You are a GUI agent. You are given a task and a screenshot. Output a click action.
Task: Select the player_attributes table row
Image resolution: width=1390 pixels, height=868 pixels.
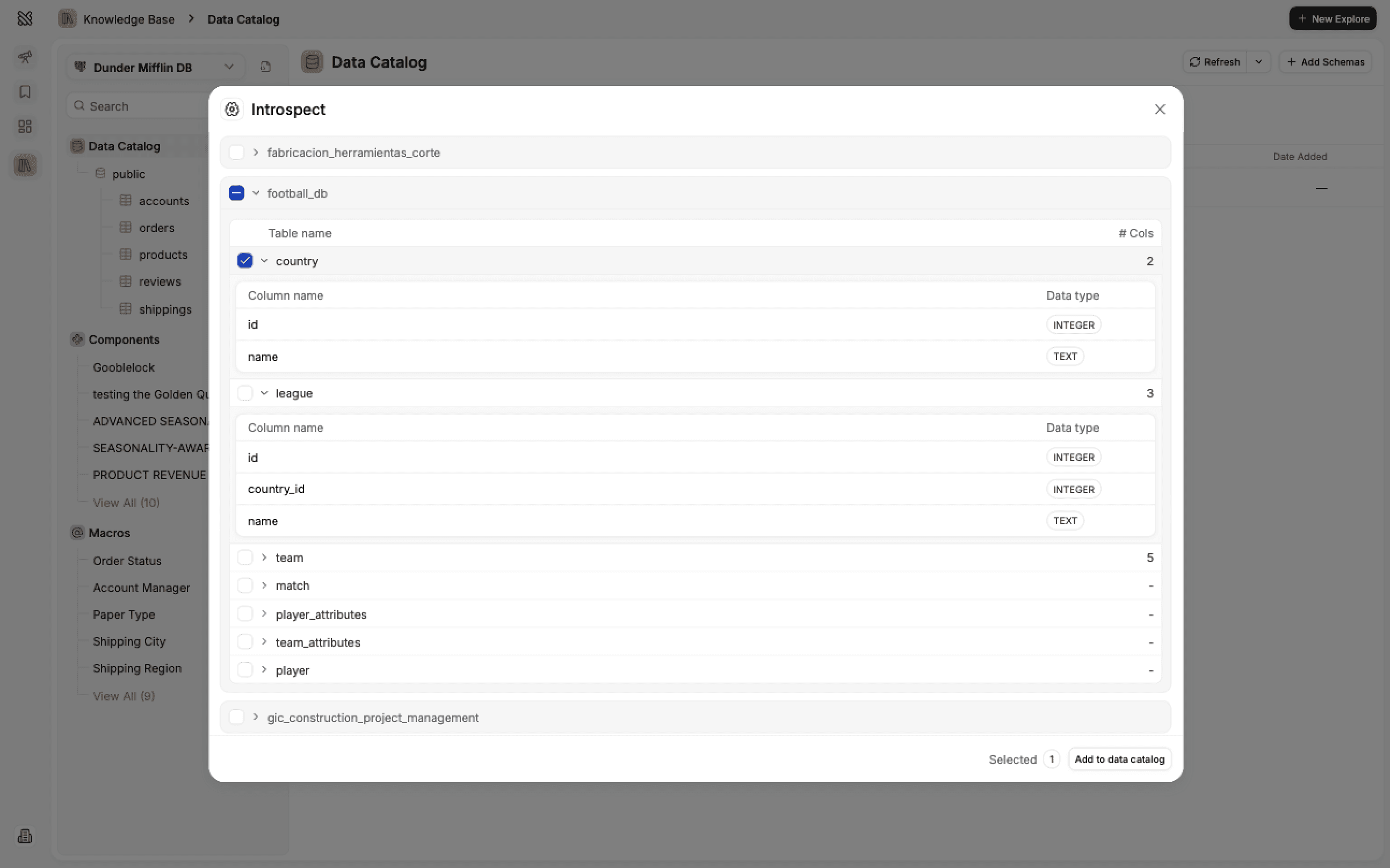coord(245,614)
